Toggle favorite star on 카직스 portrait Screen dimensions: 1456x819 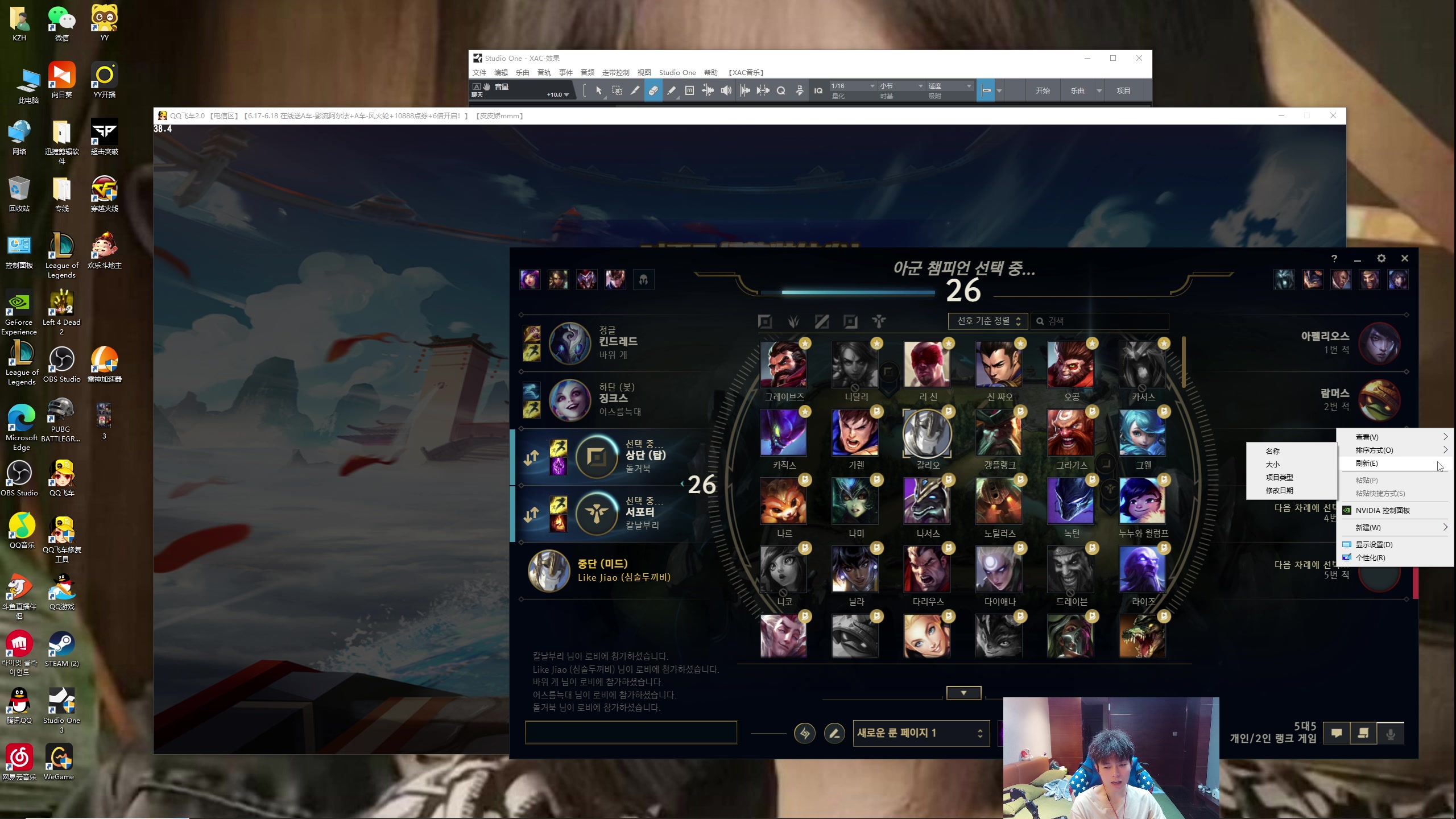[x=805, y=411]
